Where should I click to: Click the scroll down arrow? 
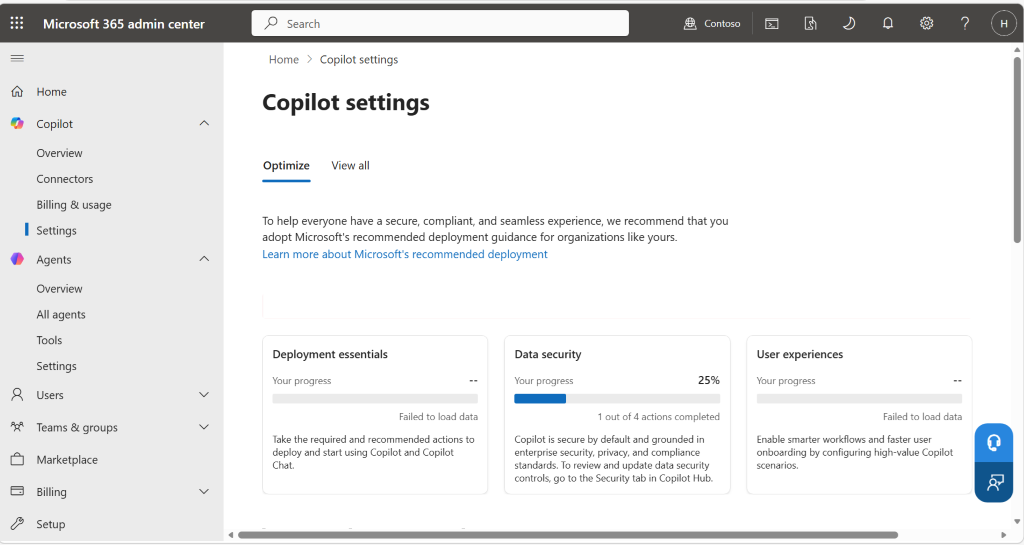1017,522
